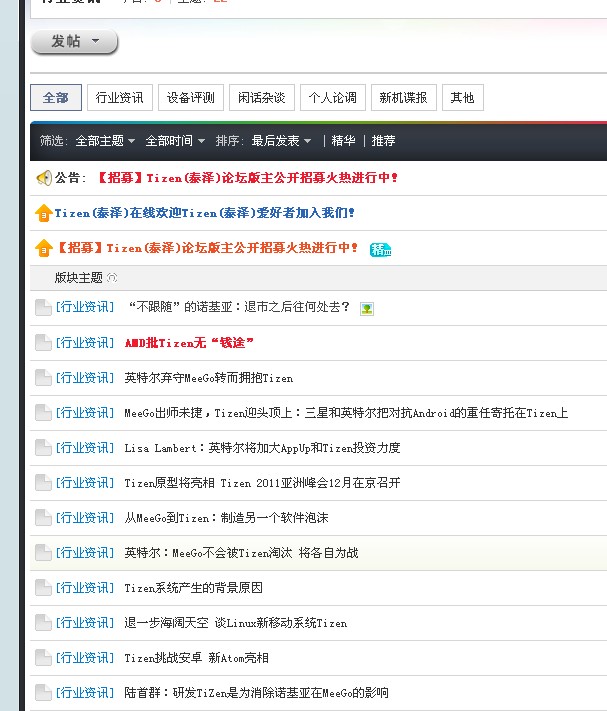Switch to the 设备评测 tab

click(x=191, y=97)
